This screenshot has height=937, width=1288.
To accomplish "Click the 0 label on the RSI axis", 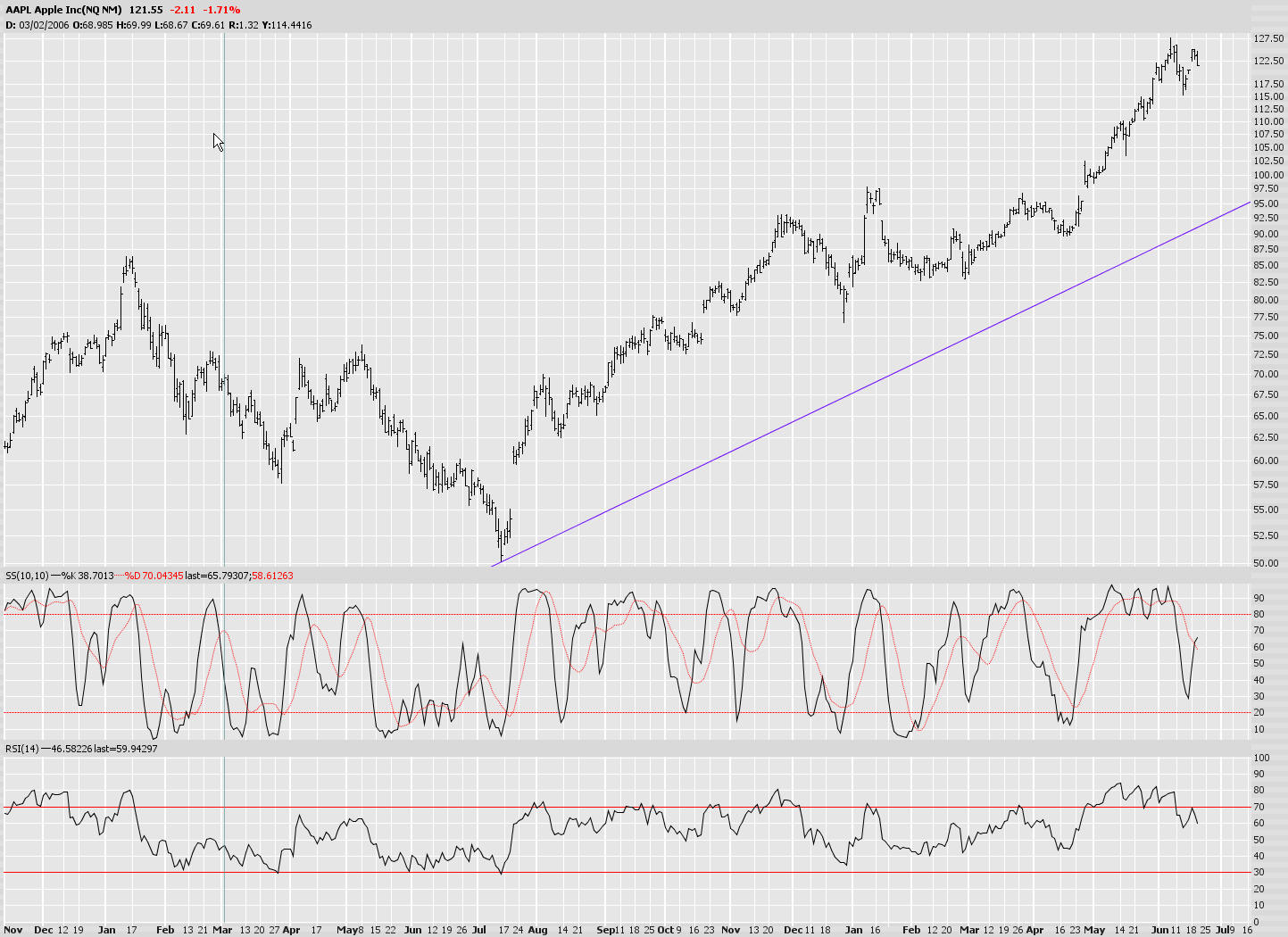I will 1256,922.
